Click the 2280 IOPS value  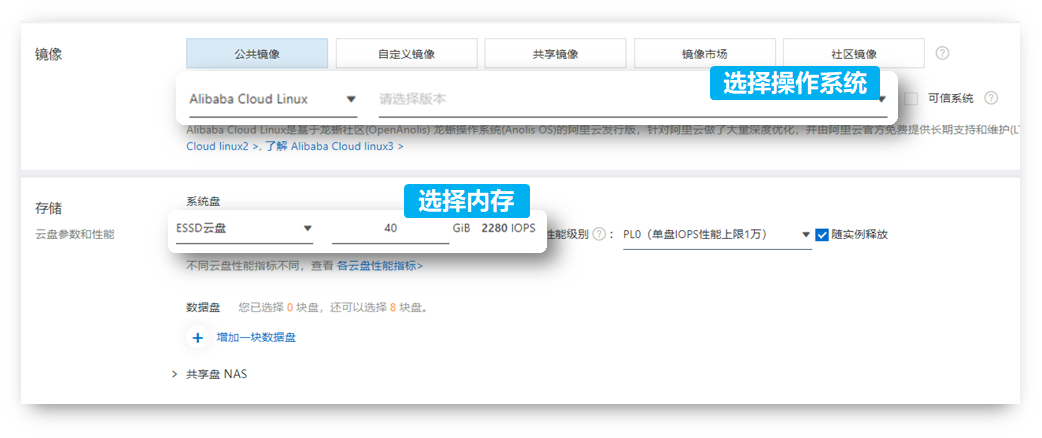(x=508, y=228)
